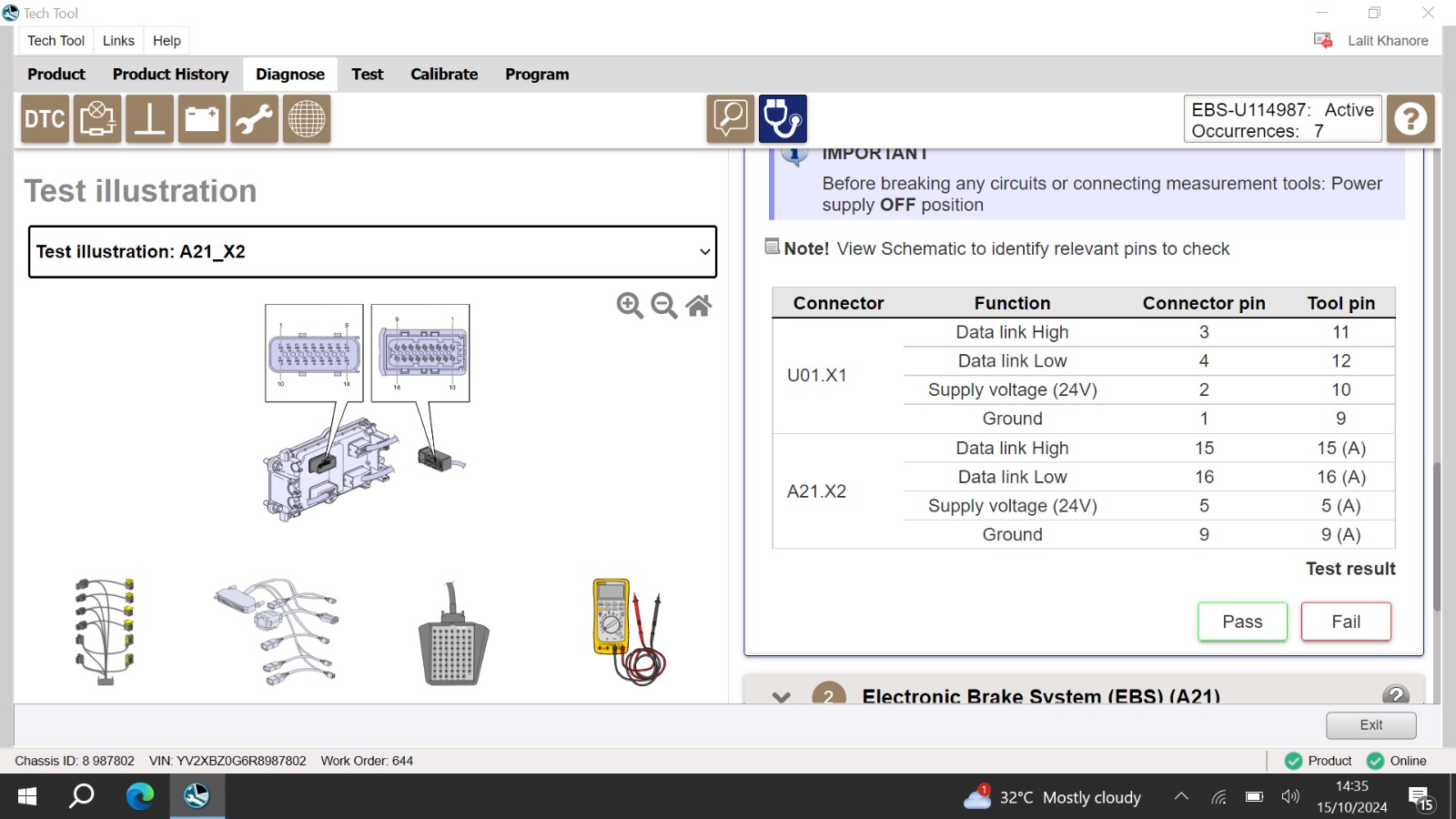Reset illustration view with home icon
The image size is (1456, 819).
pyautogui.click(x=699, y=306)
